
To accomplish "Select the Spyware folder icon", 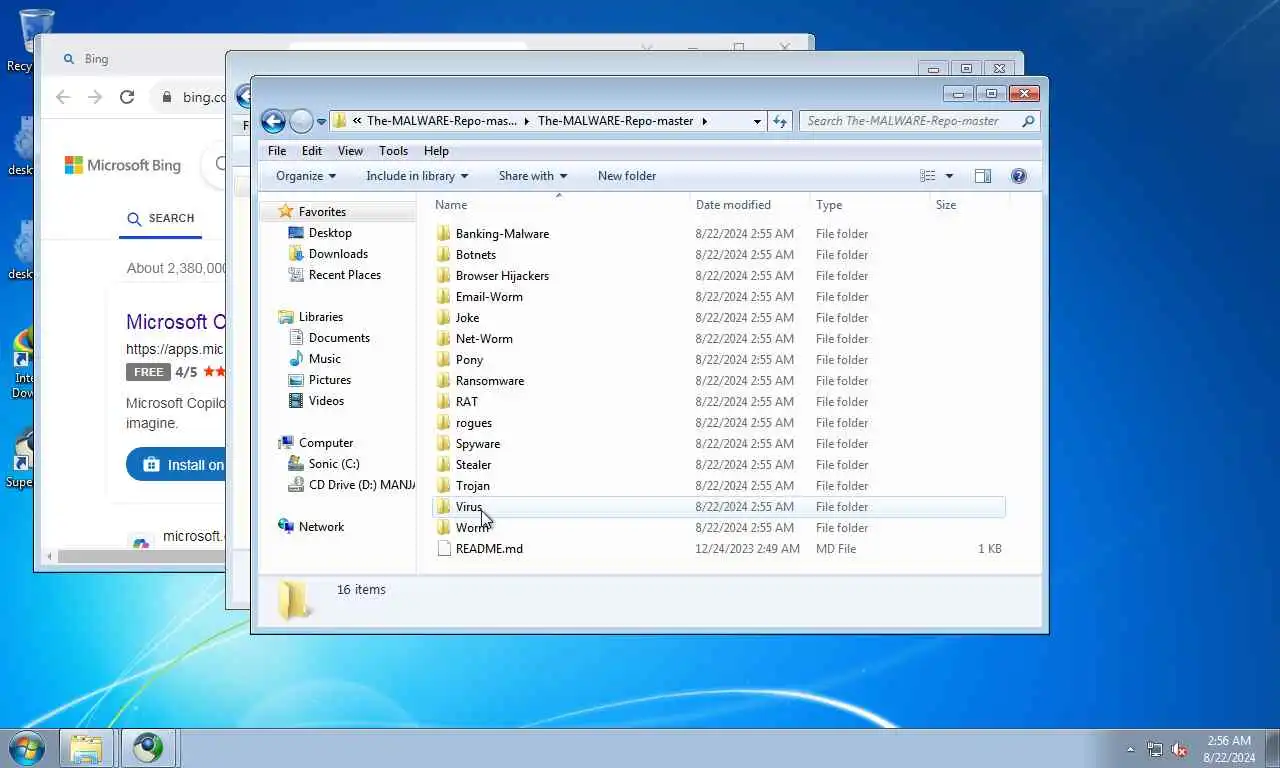I will coord(445,444).
